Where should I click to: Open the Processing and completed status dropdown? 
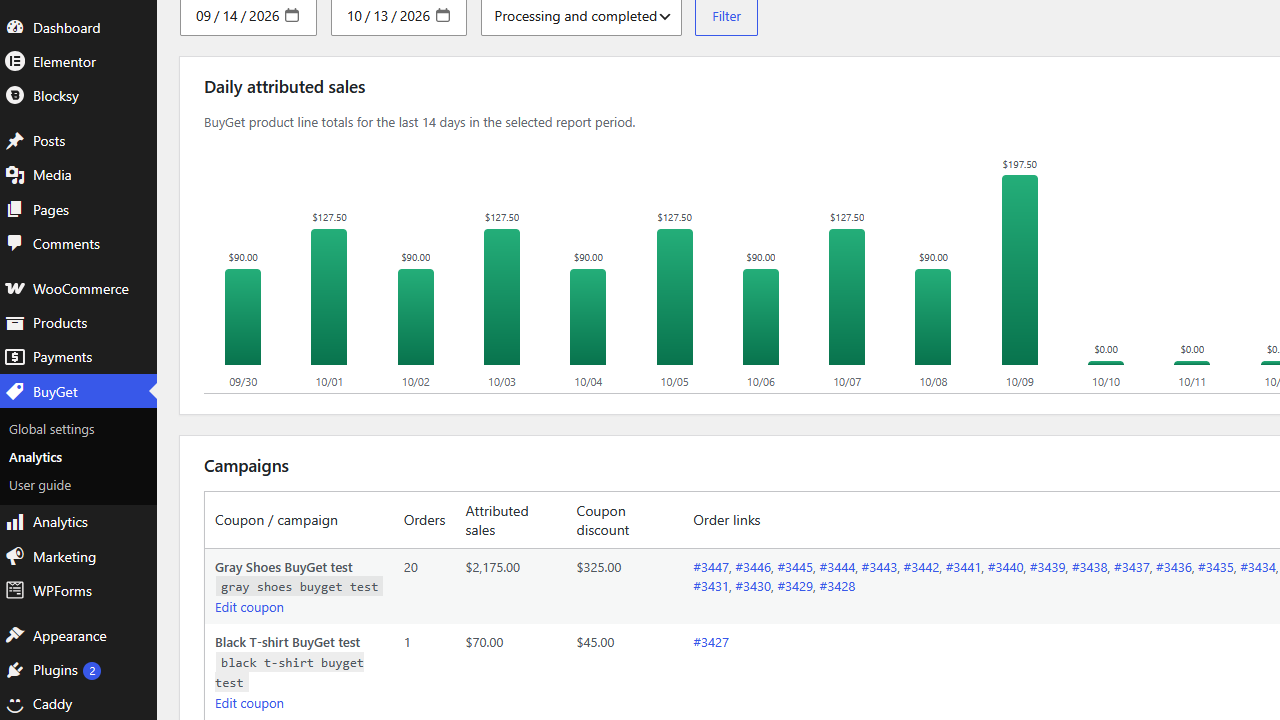(x=581, y=16)
